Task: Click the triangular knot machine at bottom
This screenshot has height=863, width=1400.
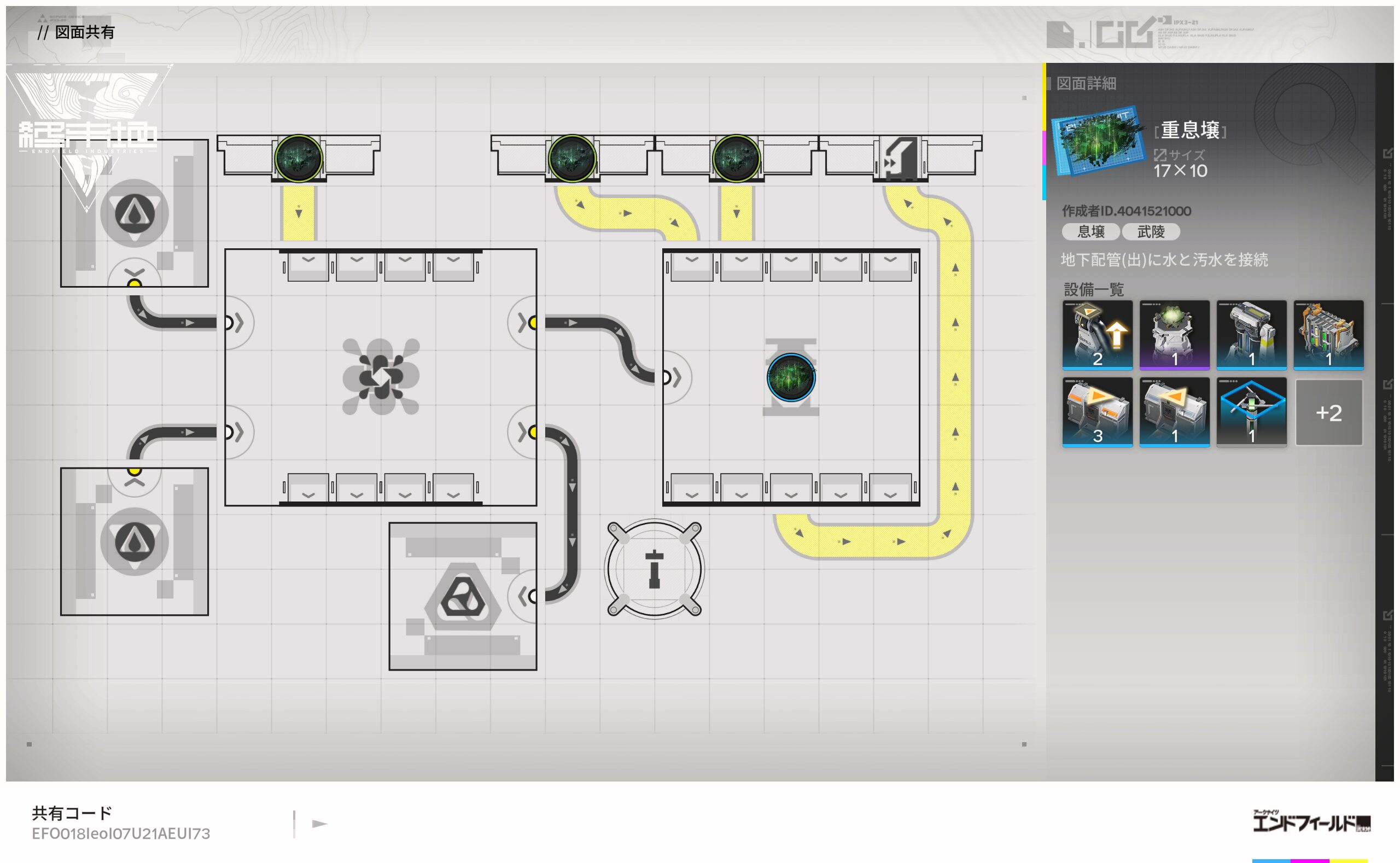Action: [462, 597]
